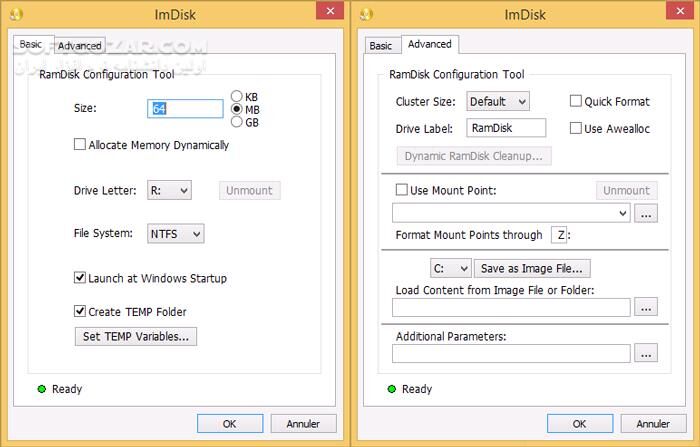Click Dynamic RamDisk Cleanup button

tap(474, 156)
